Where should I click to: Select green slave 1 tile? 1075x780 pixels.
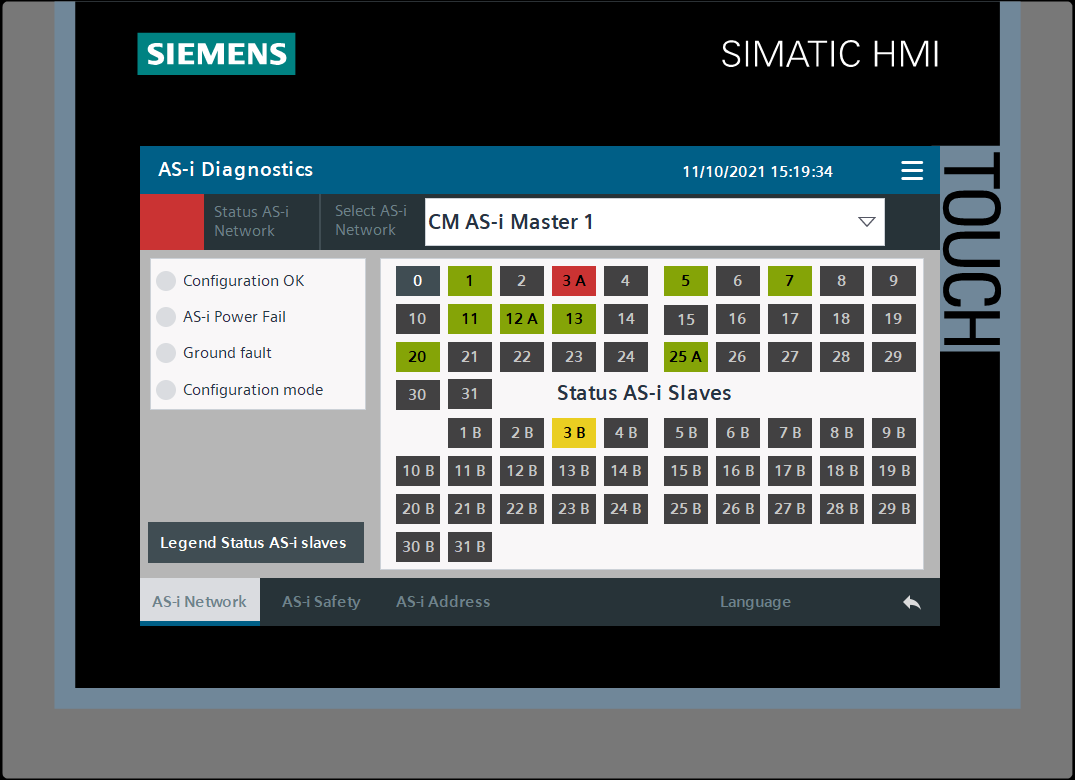(470, 280)
